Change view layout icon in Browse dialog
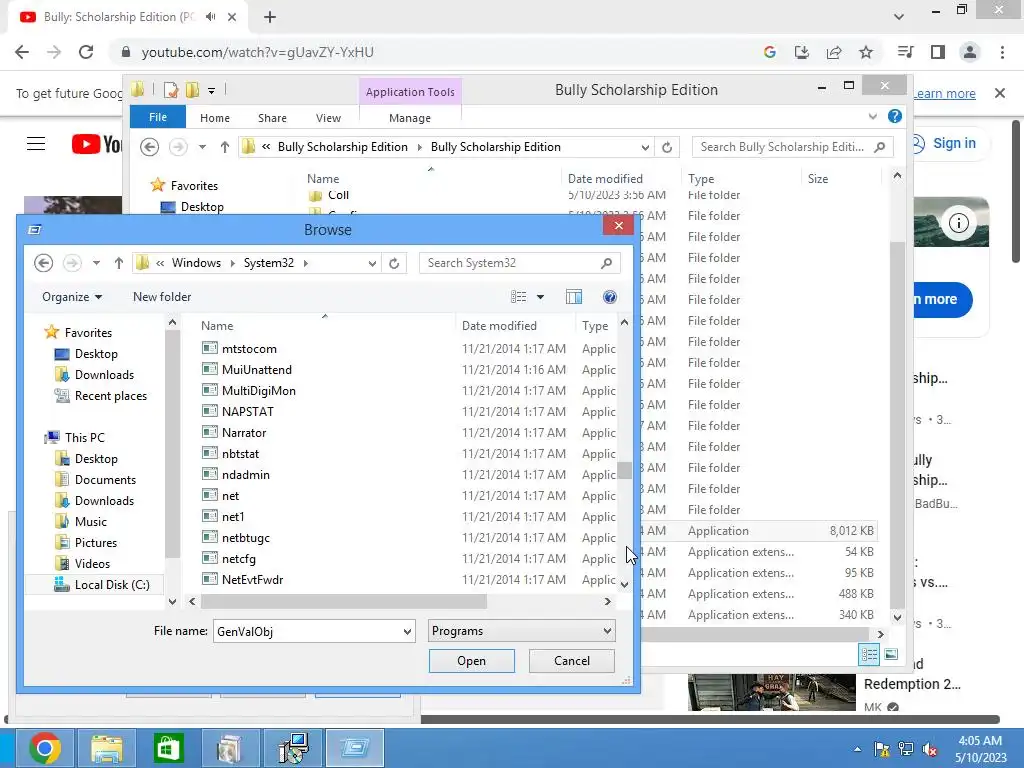This screenshot has height=768, width=1024. [519, 297]
